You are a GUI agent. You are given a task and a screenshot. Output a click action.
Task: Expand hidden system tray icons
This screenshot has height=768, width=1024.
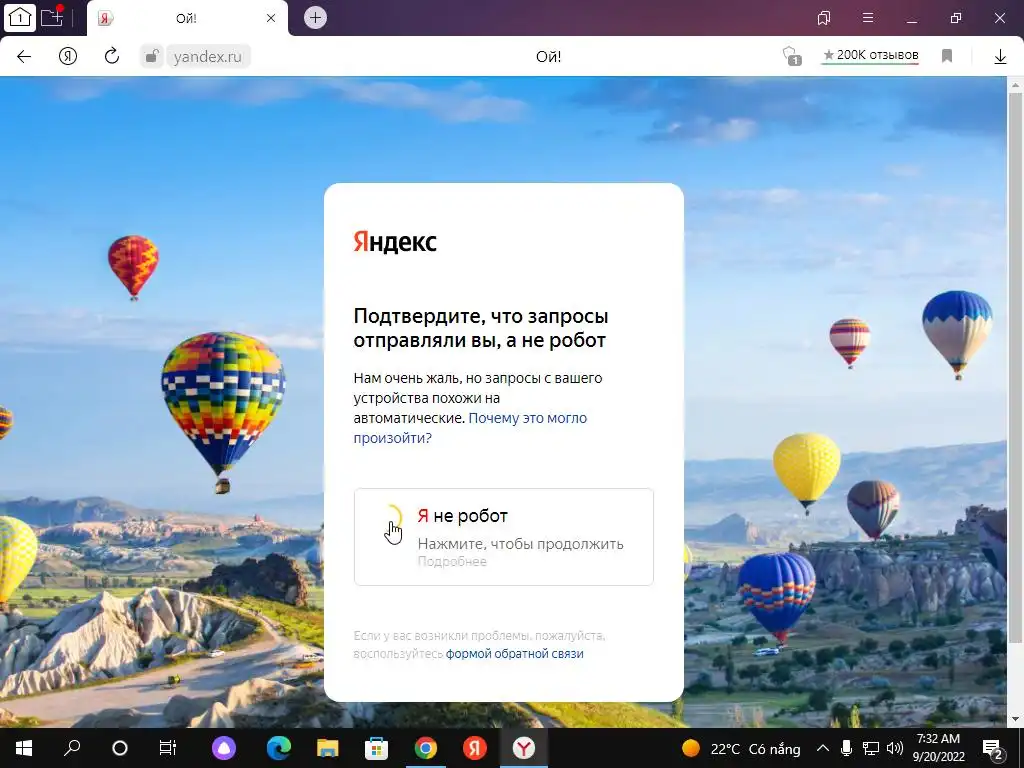[x=823, y=748]
